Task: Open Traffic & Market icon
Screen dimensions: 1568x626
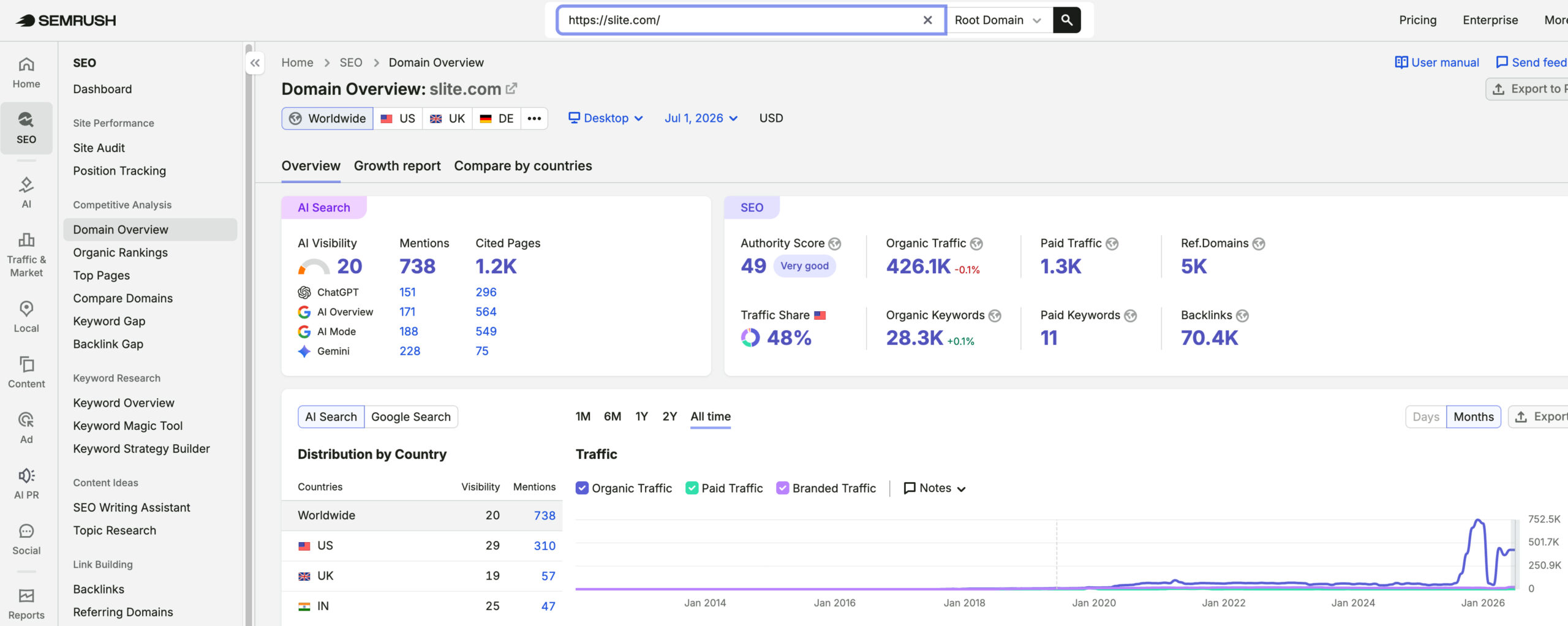Action: pos(26,255)
